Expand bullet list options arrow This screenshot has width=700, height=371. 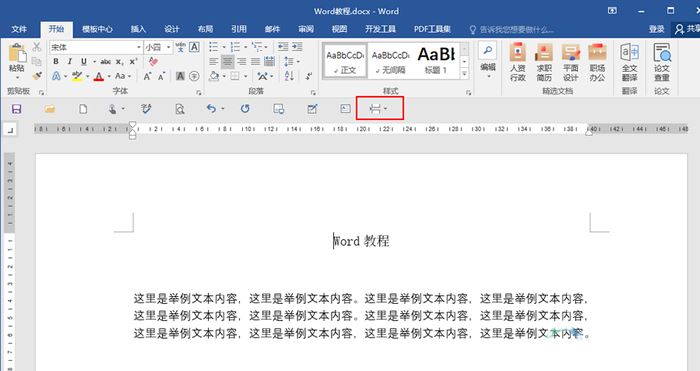pyautogui.click(x=224, y=47)
